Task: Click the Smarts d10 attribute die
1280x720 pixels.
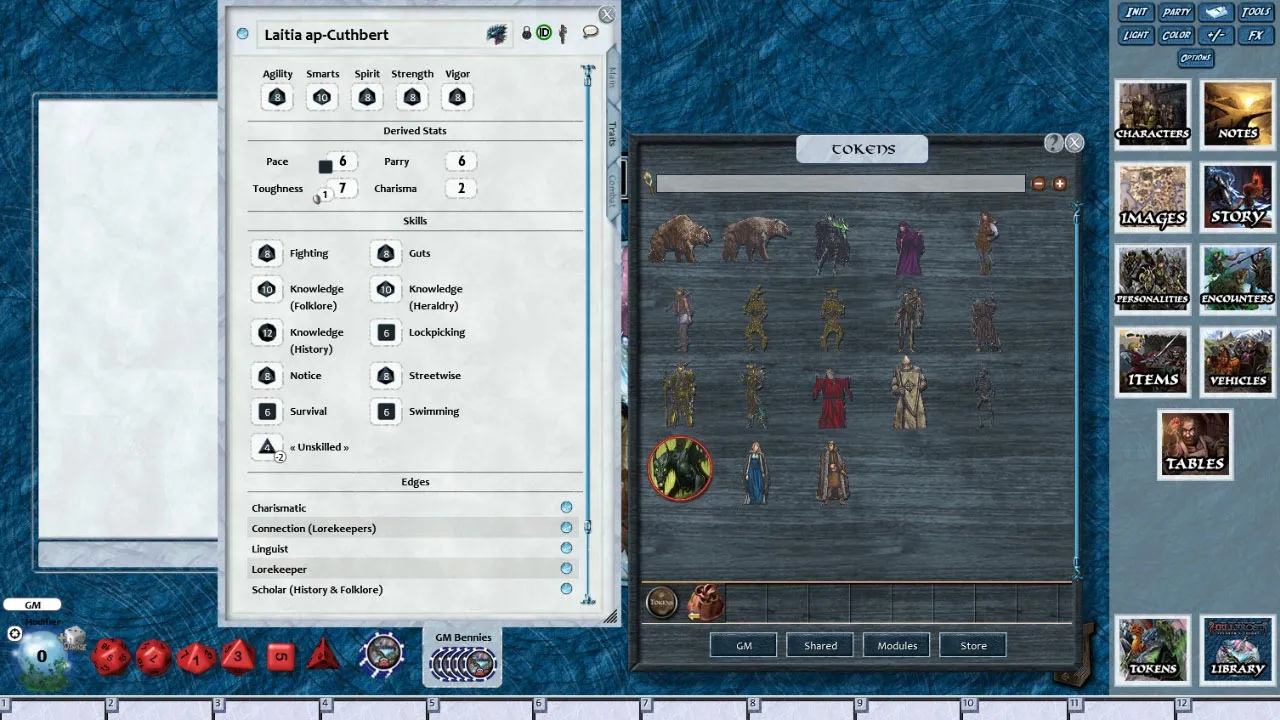Action: (x=321, y=97)
